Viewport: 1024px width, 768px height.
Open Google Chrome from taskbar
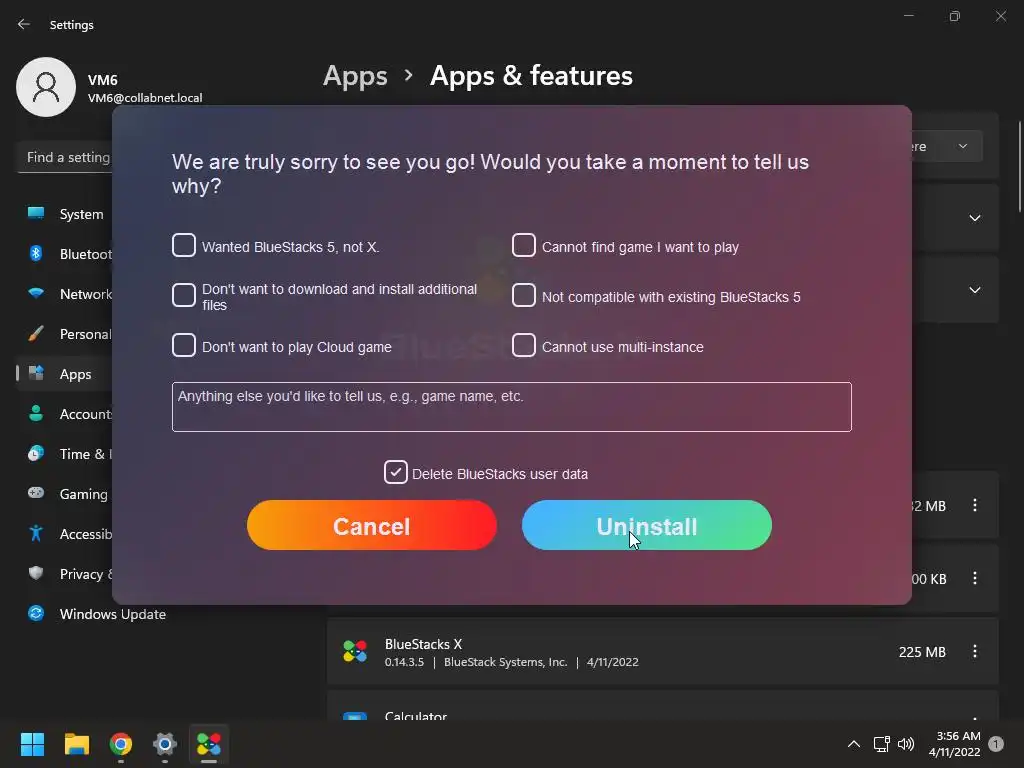pos(121,744)
